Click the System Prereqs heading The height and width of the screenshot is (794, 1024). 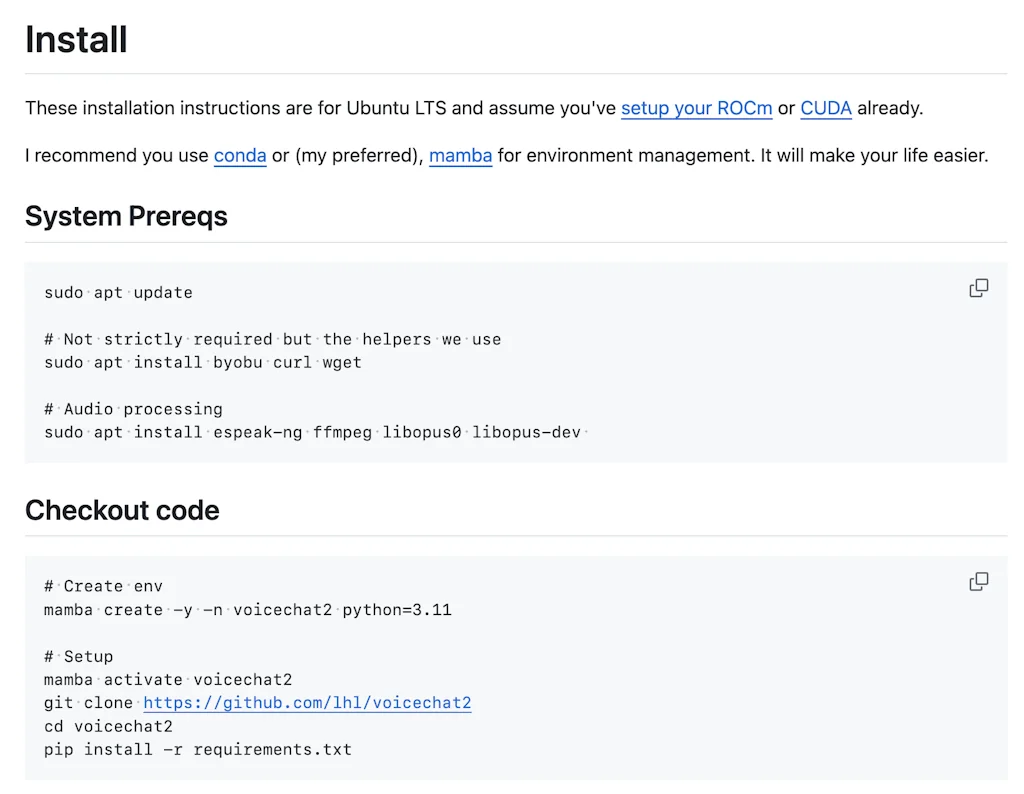(126, 216)
